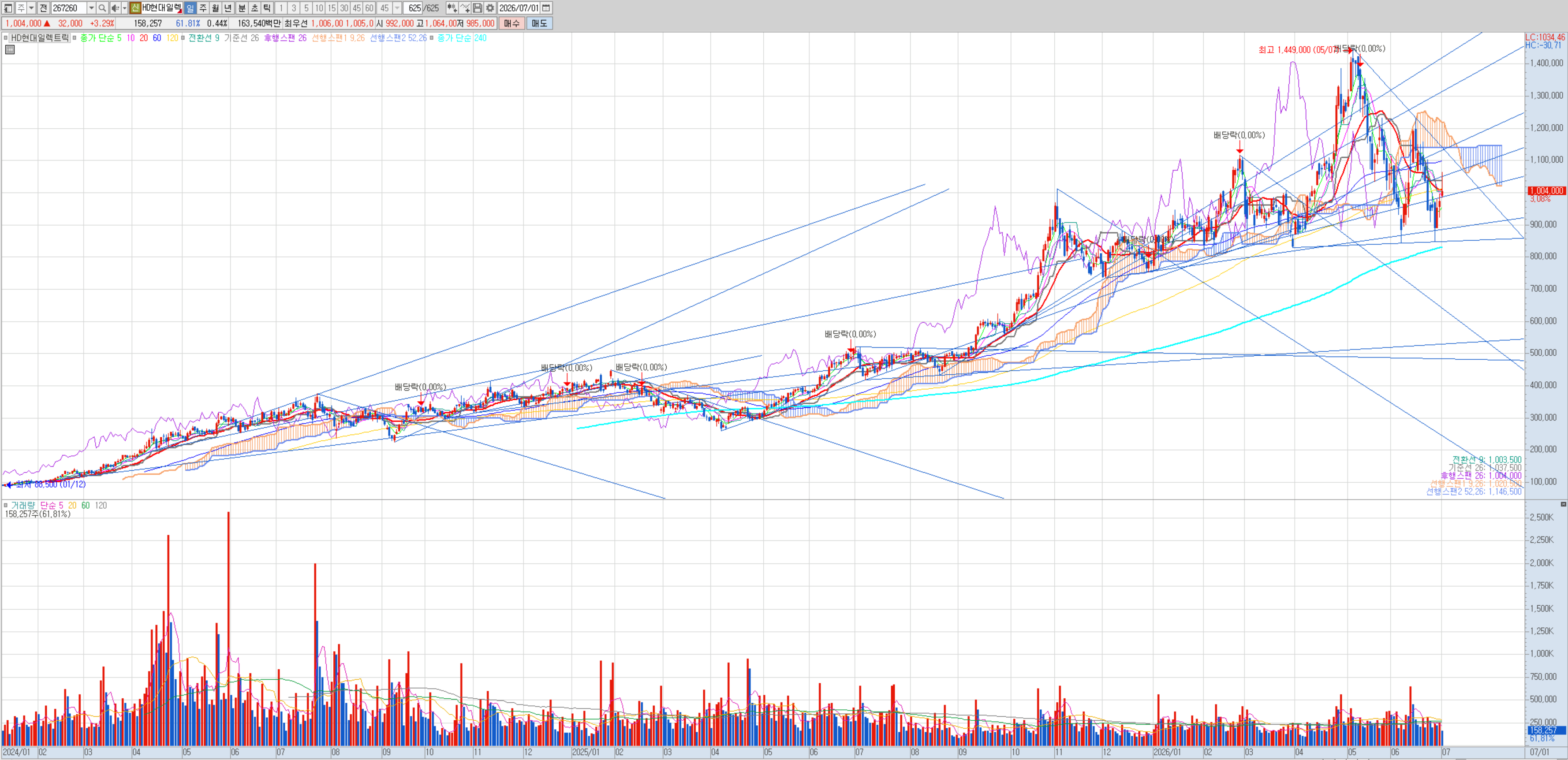Toggle the square before 종가 단순 240 legend
The width and height of the screenshot is (1568, 760).
tap(432, 38)
